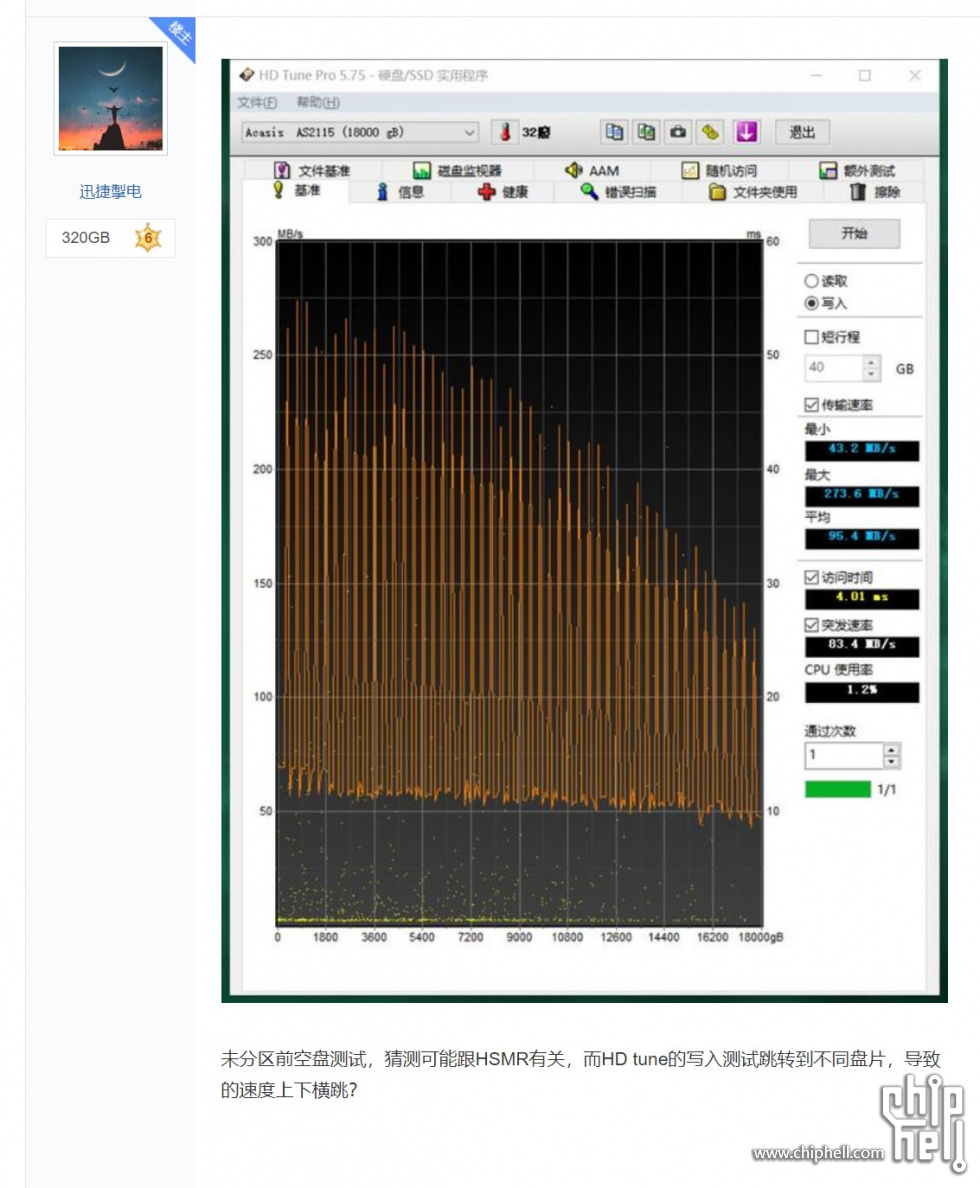Maximize the HD Tune Pro window
Viewport: 980px width, 1188px height.
[x=865, y=75]
